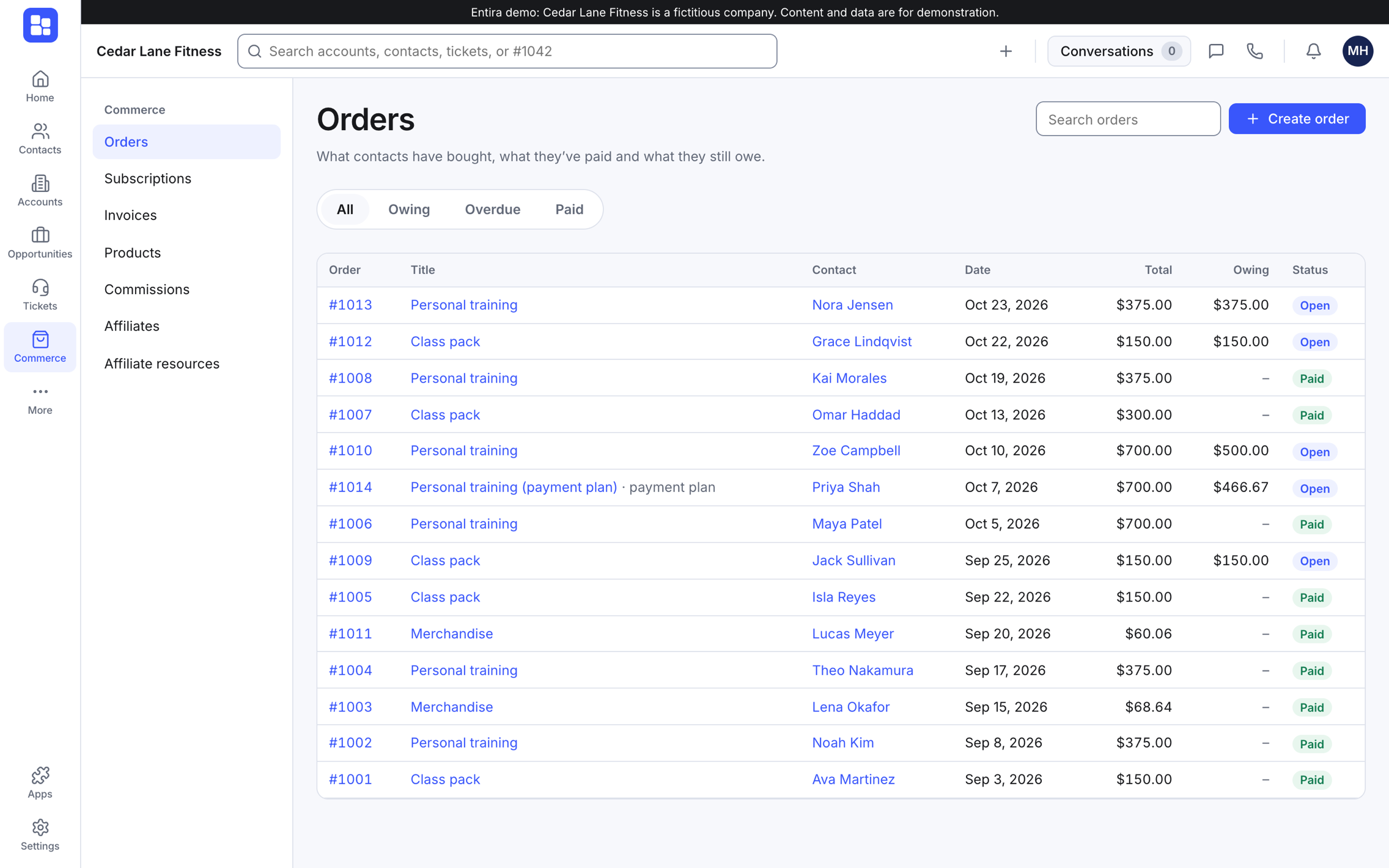Viewport: 1389px width, 868px height.
Task: Open Settings gear in the sidebar
Action: [x=40, y=834]
